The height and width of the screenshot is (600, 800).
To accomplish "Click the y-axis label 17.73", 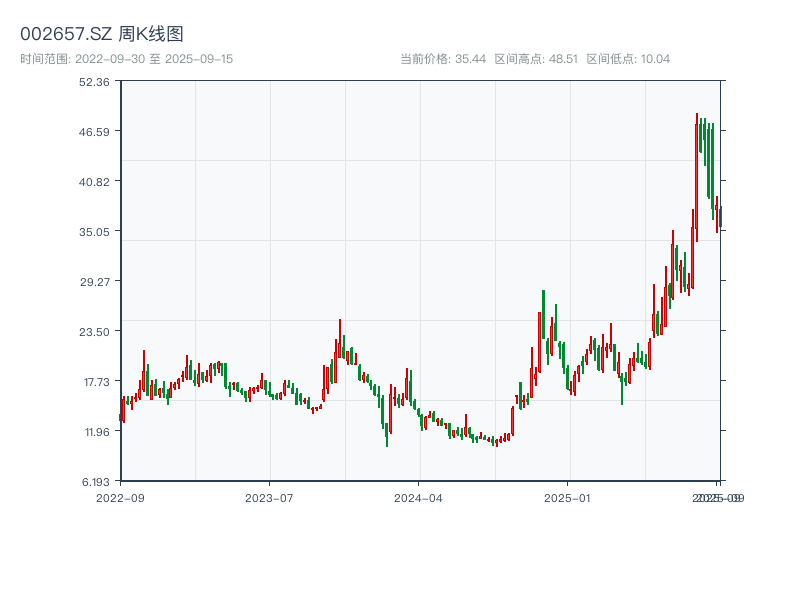I will click(97, 382).
